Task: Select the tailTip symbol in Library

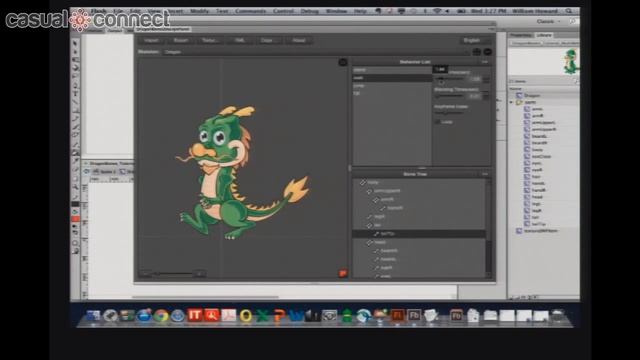Action: [538, 224]
